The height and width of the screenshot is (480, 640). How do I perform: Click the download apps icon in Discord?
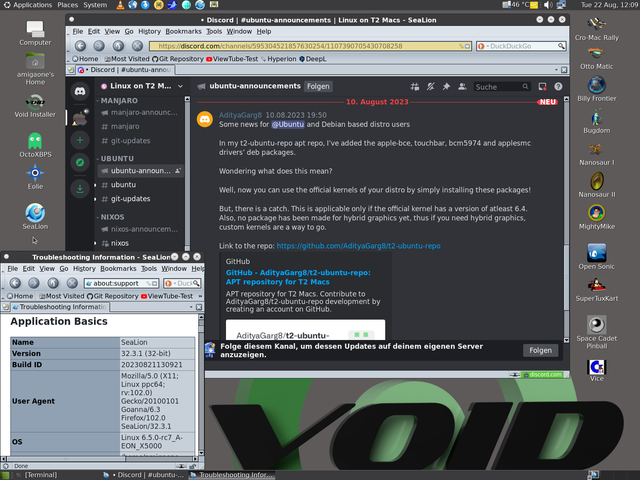[x=80, y=189]
